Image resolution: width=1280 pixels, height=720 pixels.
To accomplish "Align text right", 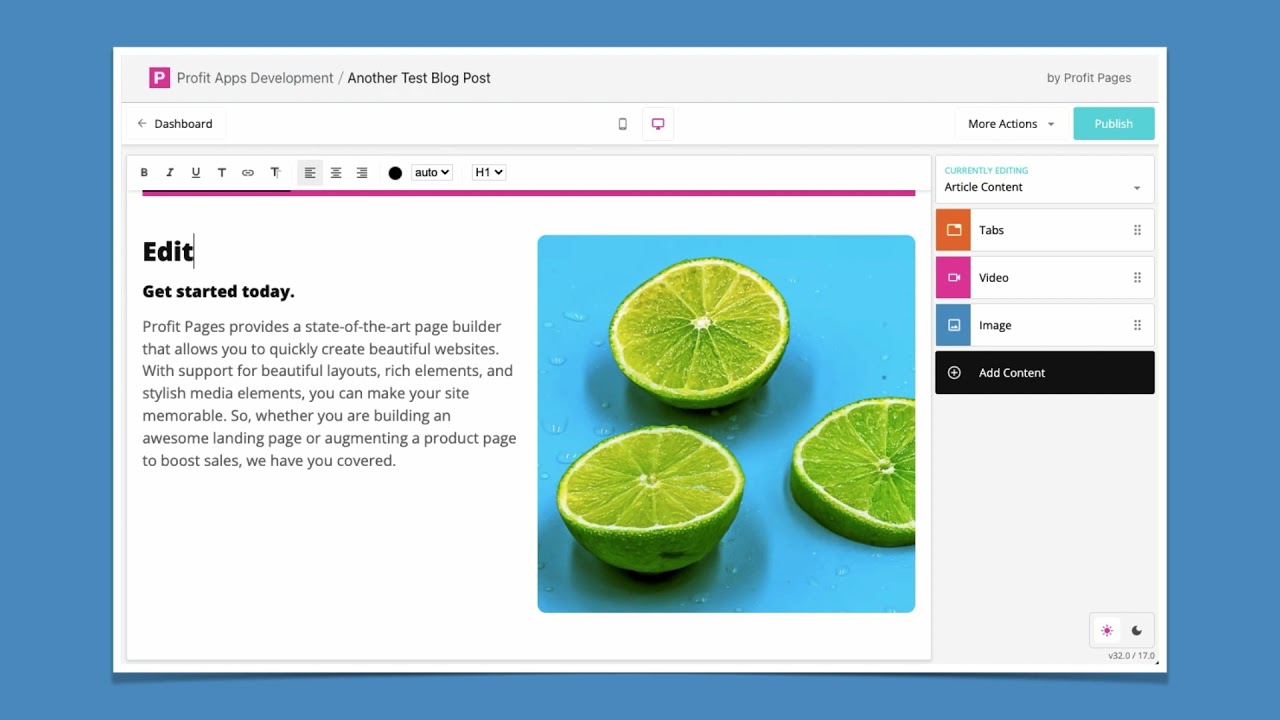I will [362, 173].
